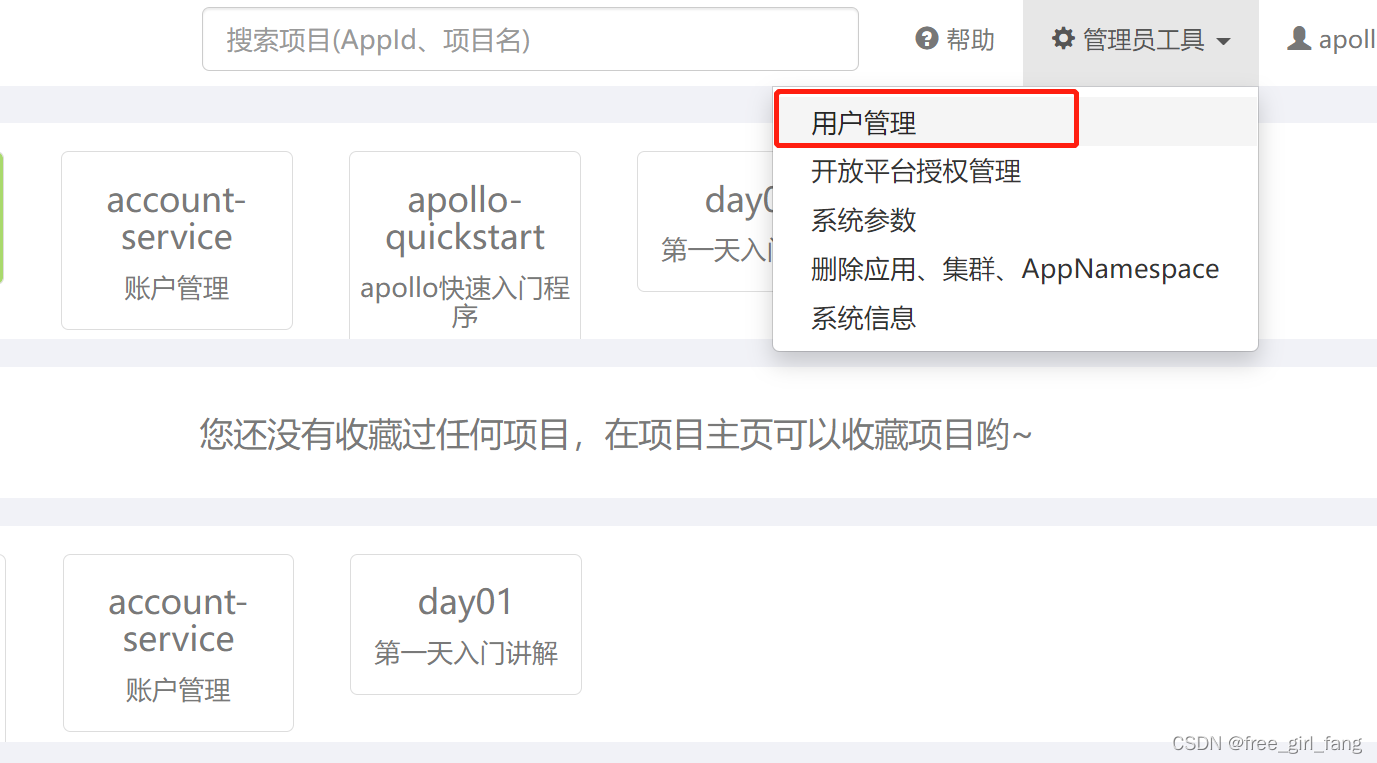Select 系统参数 system parameters entry
Screen dimensions: 1377x763
click(863, 220)
